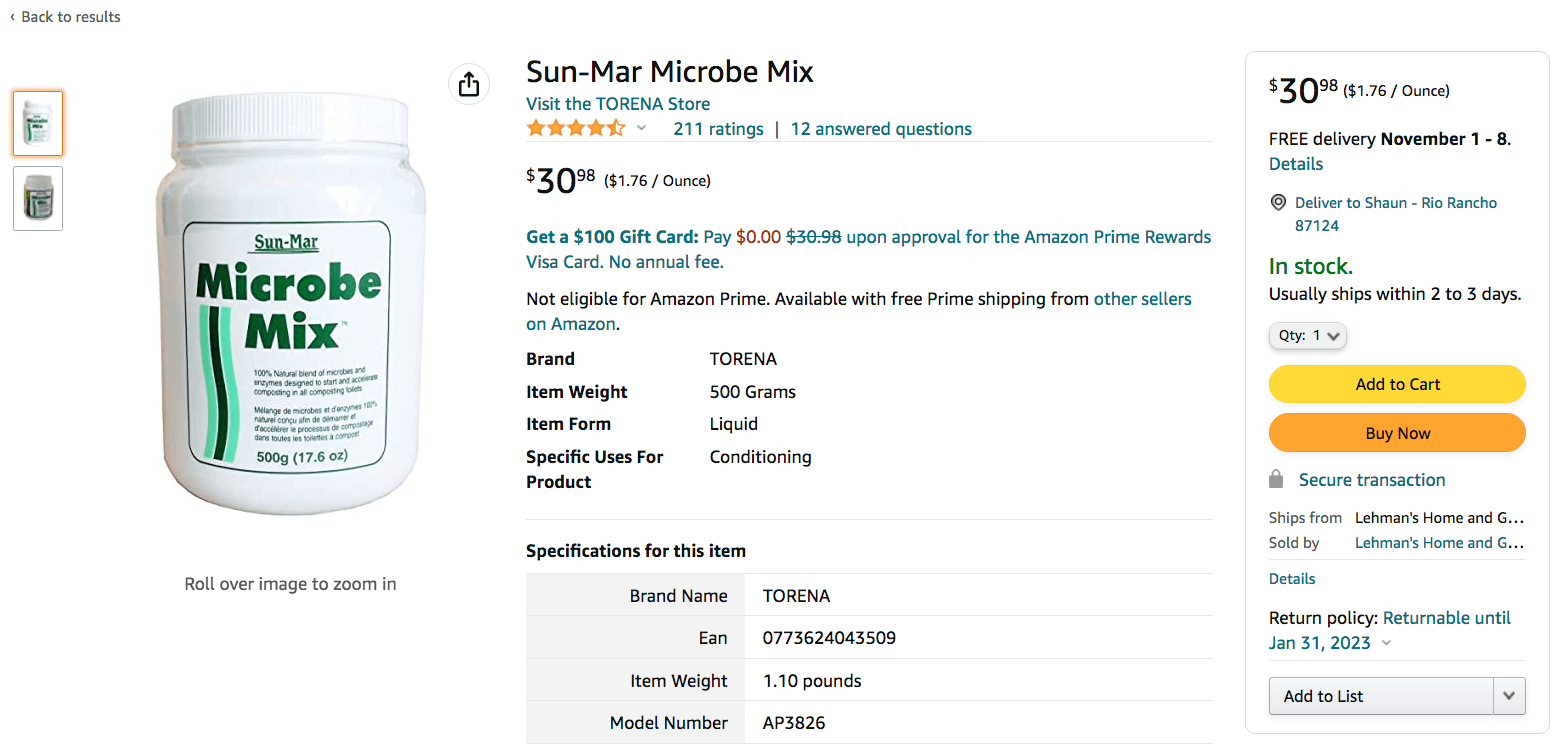Select the second product thumbnail
This screenshot has width=1567, height=744.
coord(38,198)
